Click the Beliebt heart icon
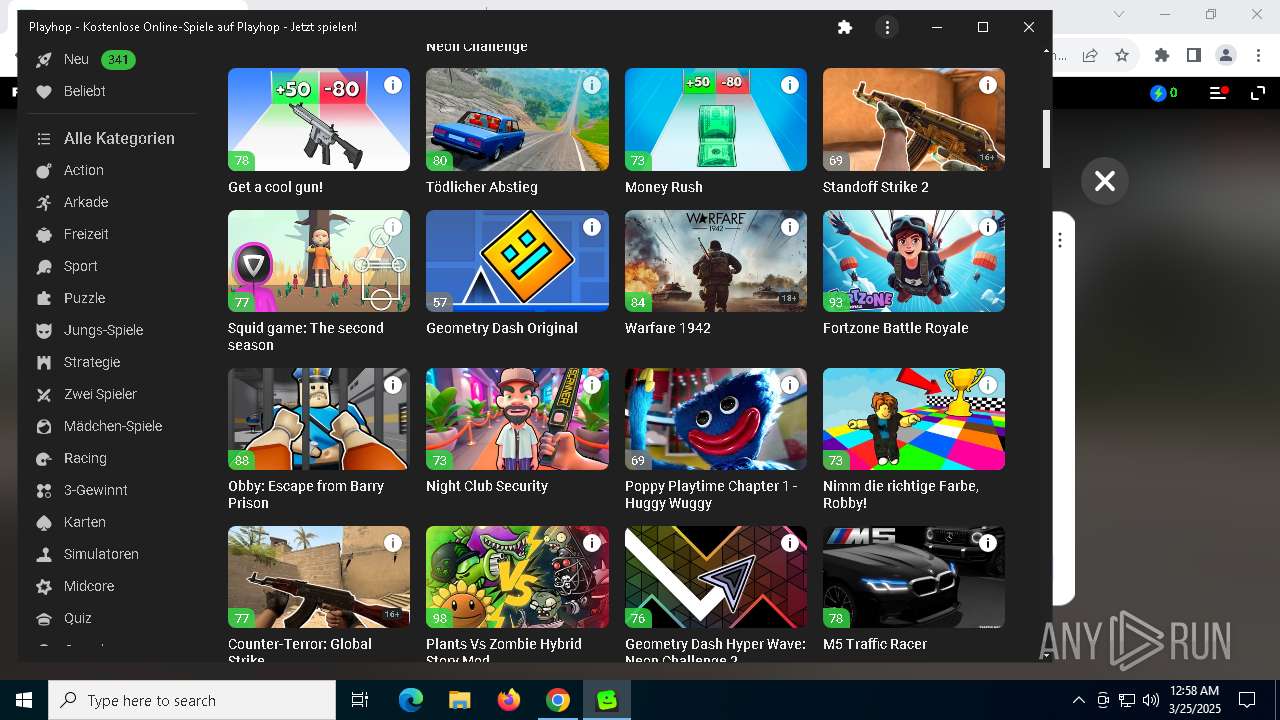 44,92
